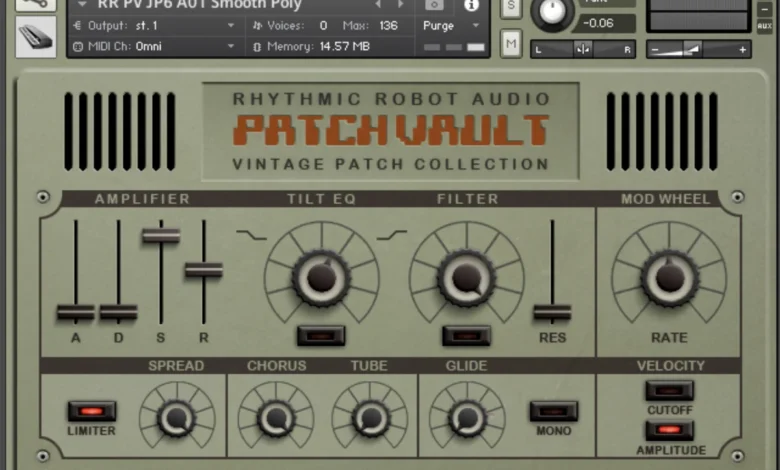Viewport: 780px width, 470px height.
Task: Expand the Purge dropdown menu
Action: pos(449,26)
